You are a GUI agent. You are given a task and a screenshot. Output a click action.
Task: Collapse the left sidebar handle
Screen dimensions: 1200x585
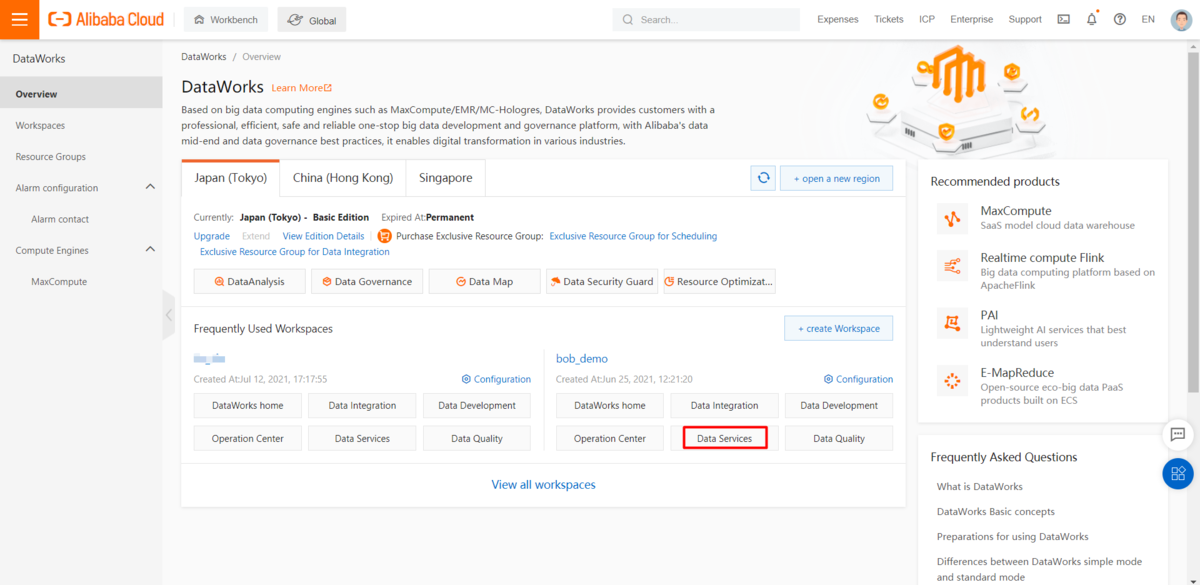pos(168,315)
